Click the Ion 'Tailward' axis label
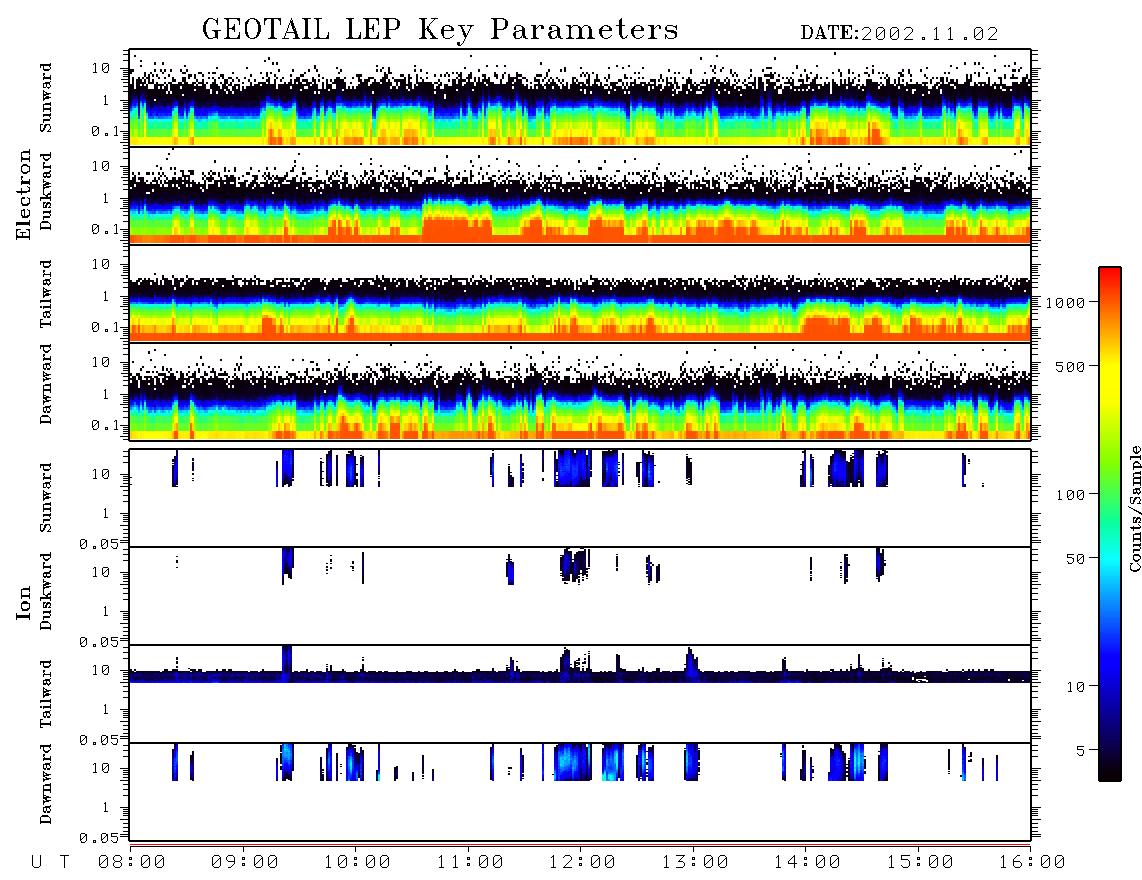 click(46, 694)
